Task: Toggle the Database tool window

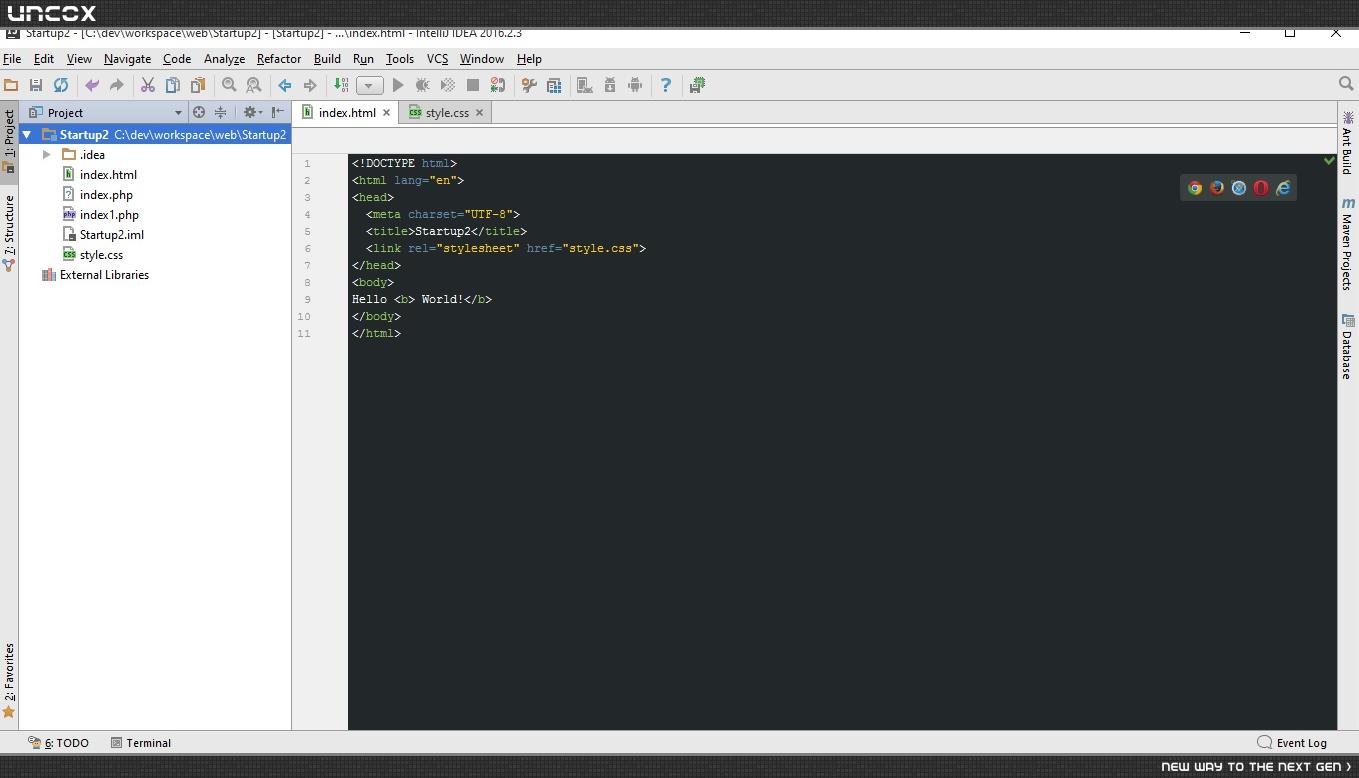Action: point(1348,346)
